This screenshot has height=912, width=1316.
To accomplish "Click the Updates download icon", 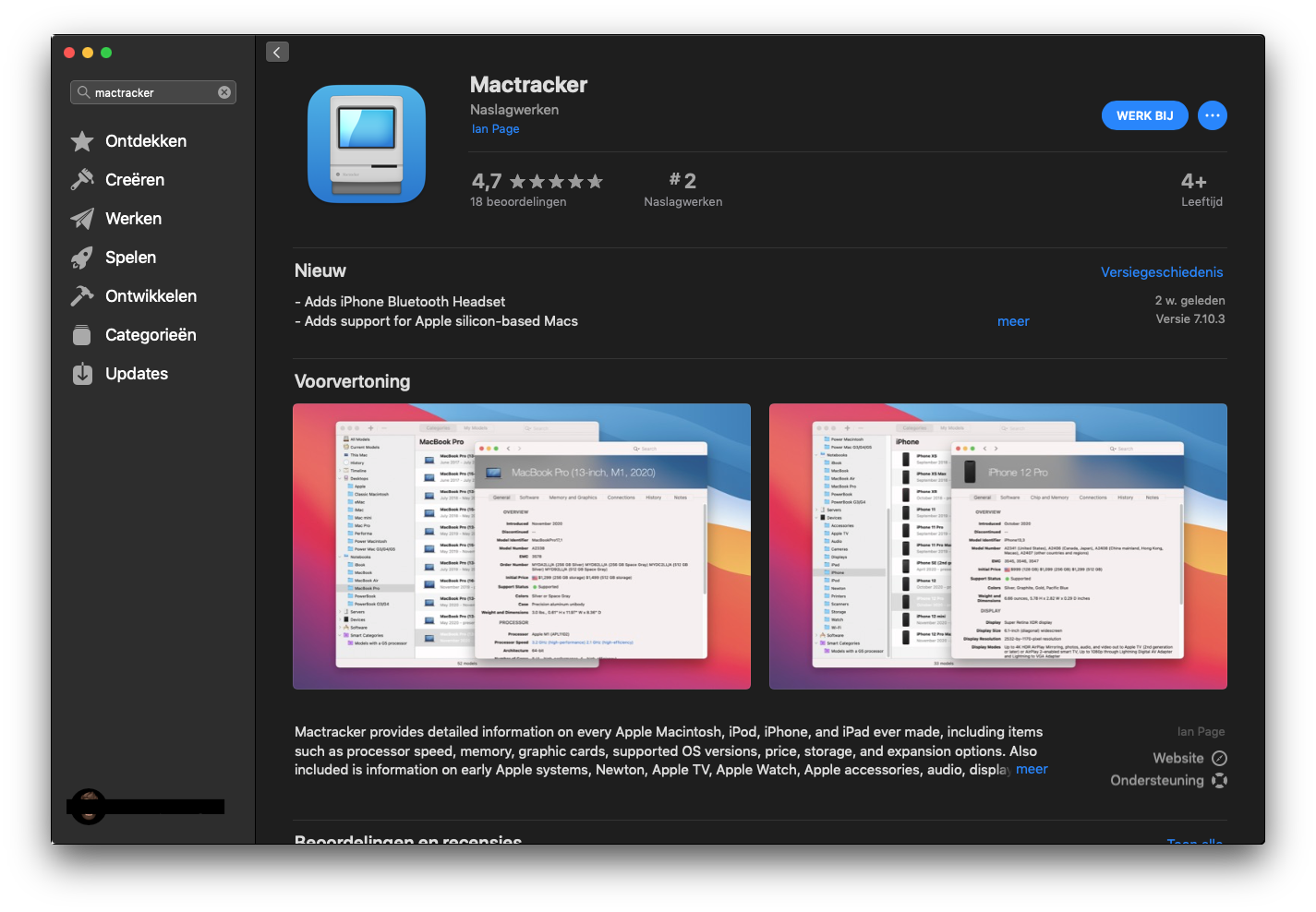I will point(82,374).
